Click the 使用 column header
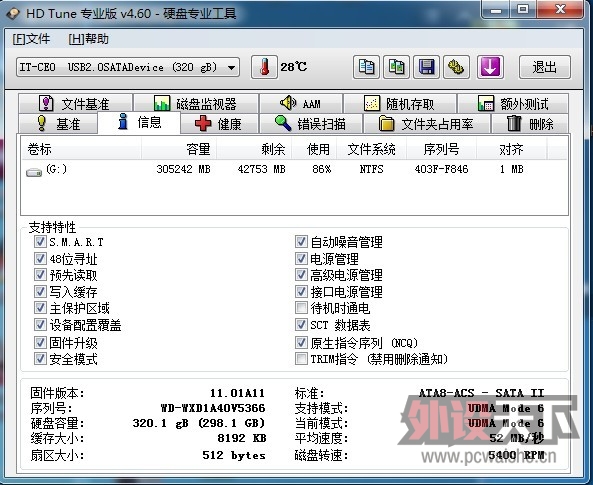This screenshot has width=593, height=485. click(x=314, y=149)
